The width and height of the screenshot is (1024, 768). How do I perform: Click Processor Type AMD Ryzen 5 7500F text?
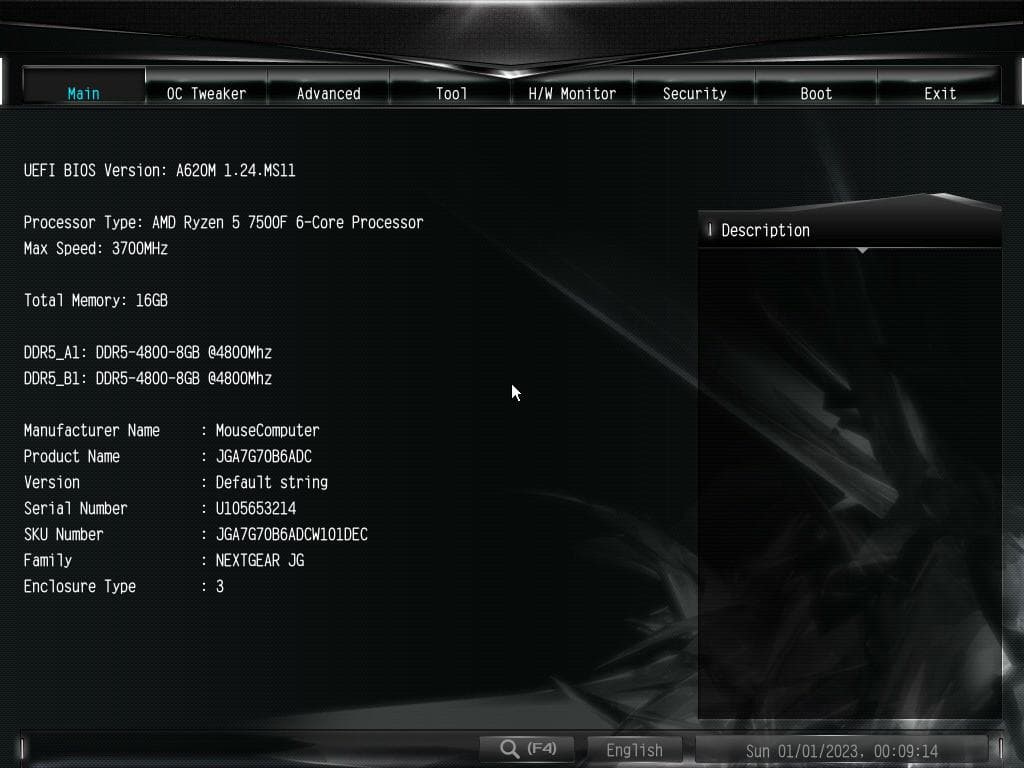223,223
